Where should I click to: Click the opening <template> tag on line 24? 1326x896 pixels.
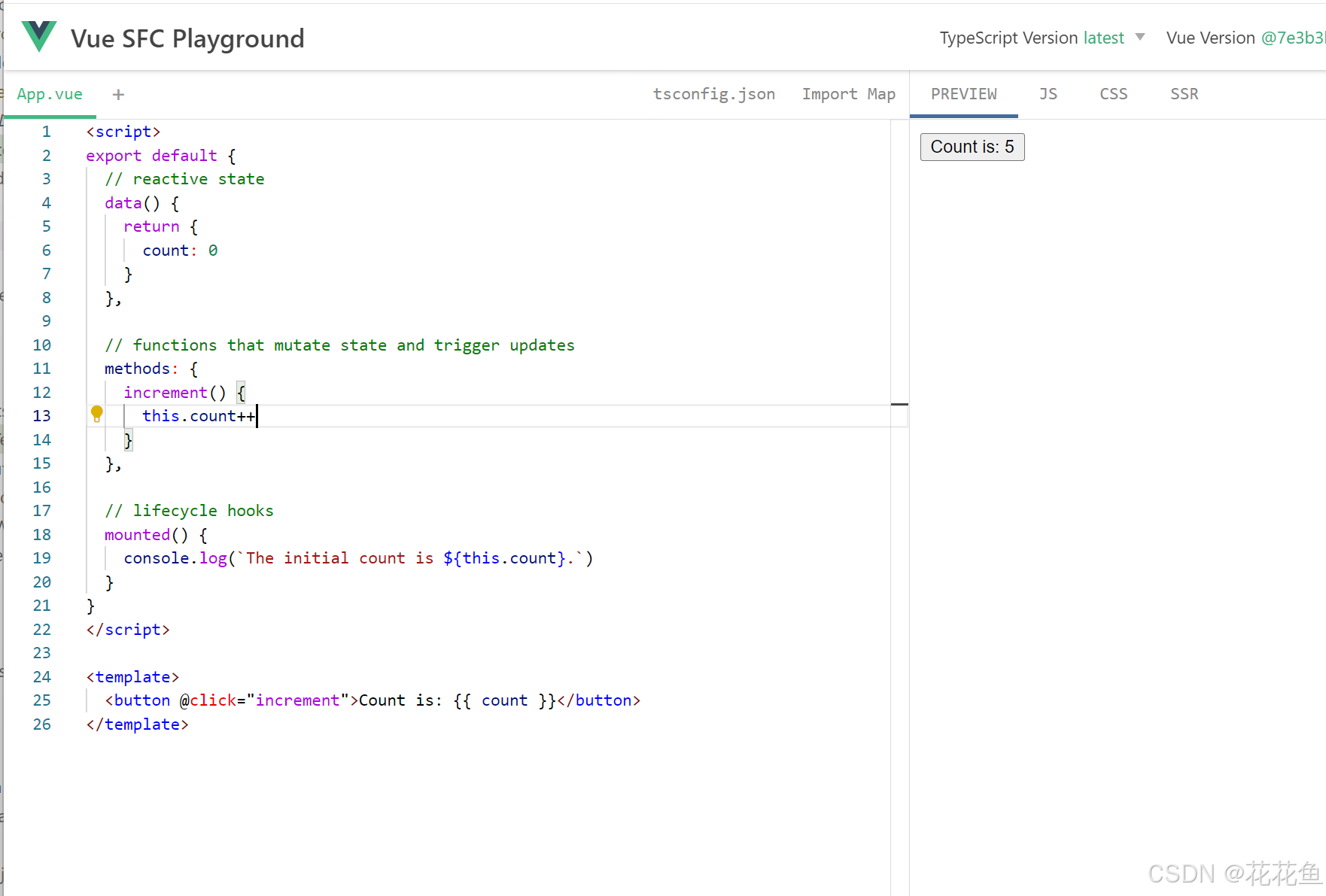[132, 677]
